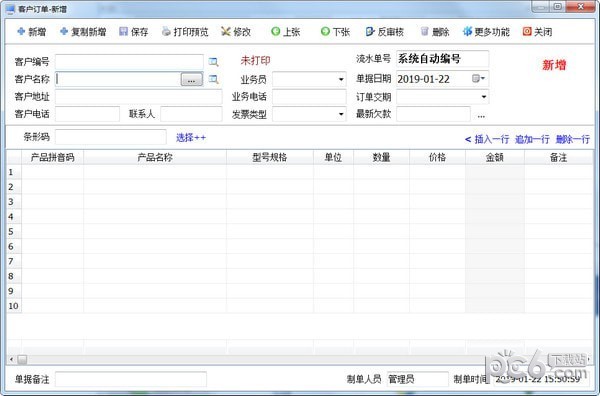This screenshot has width=600, height=396.
Task: Focus the 业务电话 input field
Action: 309,97
